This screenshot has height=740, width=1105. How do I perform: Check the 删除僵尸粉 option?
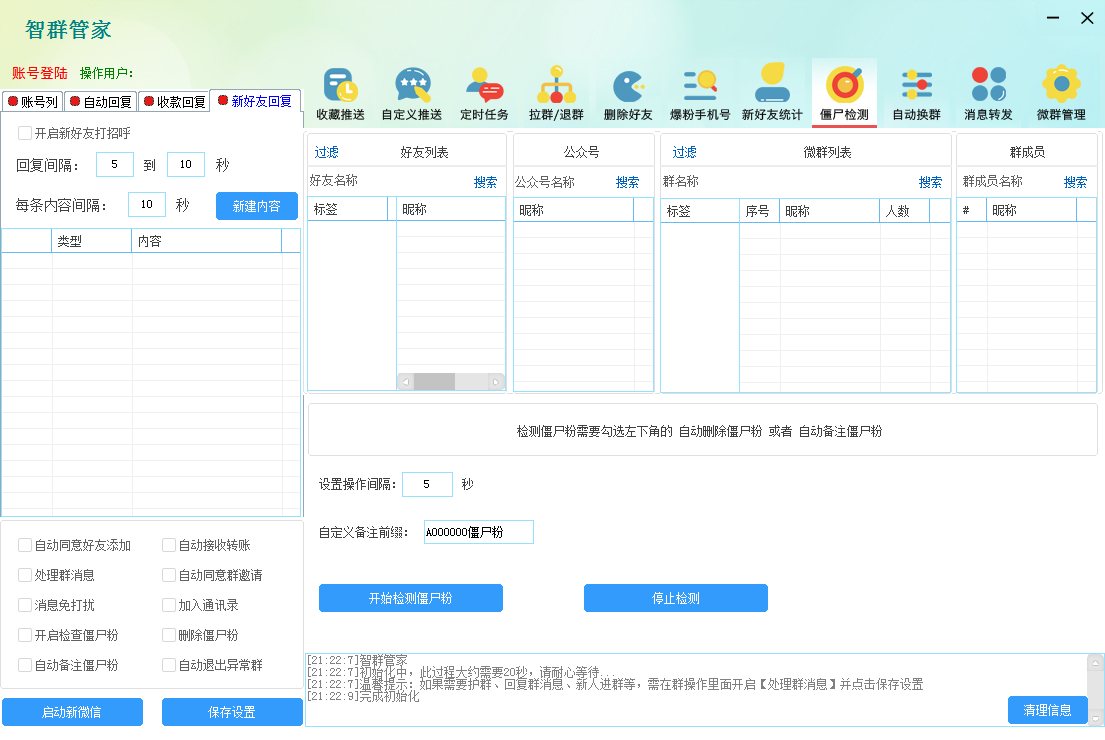click(x=169, y=635)
